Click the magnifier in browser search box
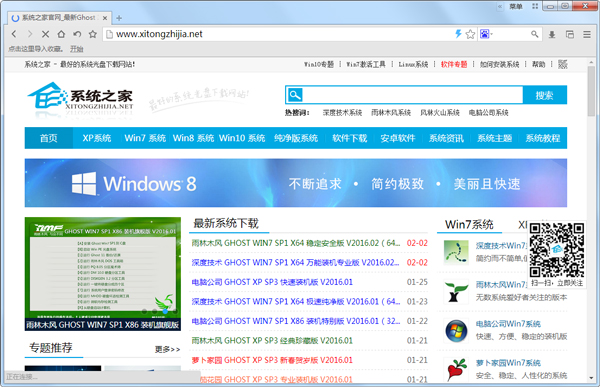The image size is (600, 387). point(535,34)
